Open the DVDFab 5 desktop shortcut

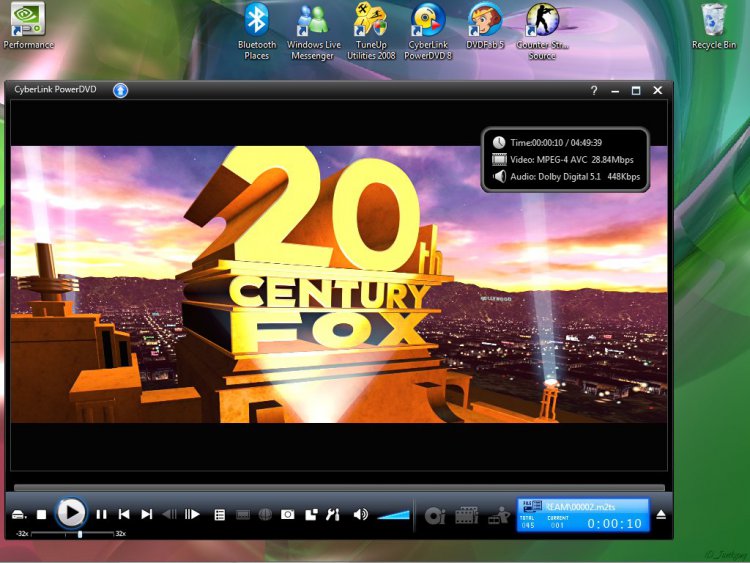(485, 26)
